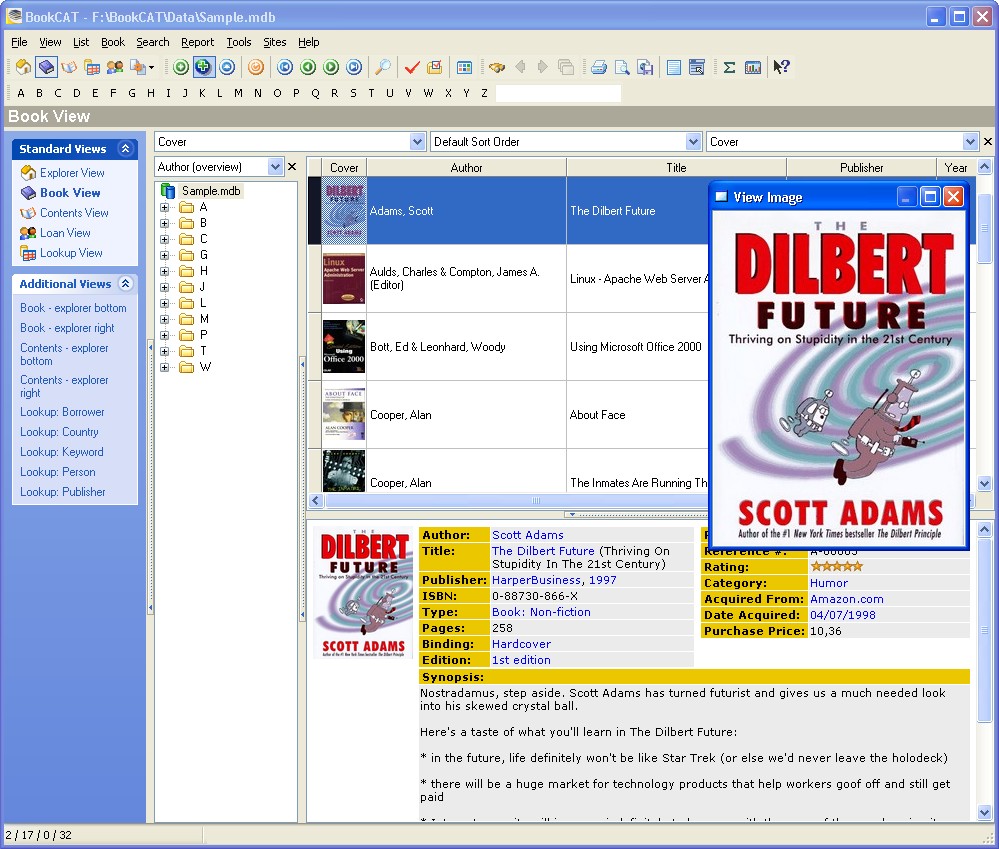This screenshot has height=849, width=999.
Task: Click the green plus Add toolbar icon
Action: pyautogui.click(x=181, y=67)
